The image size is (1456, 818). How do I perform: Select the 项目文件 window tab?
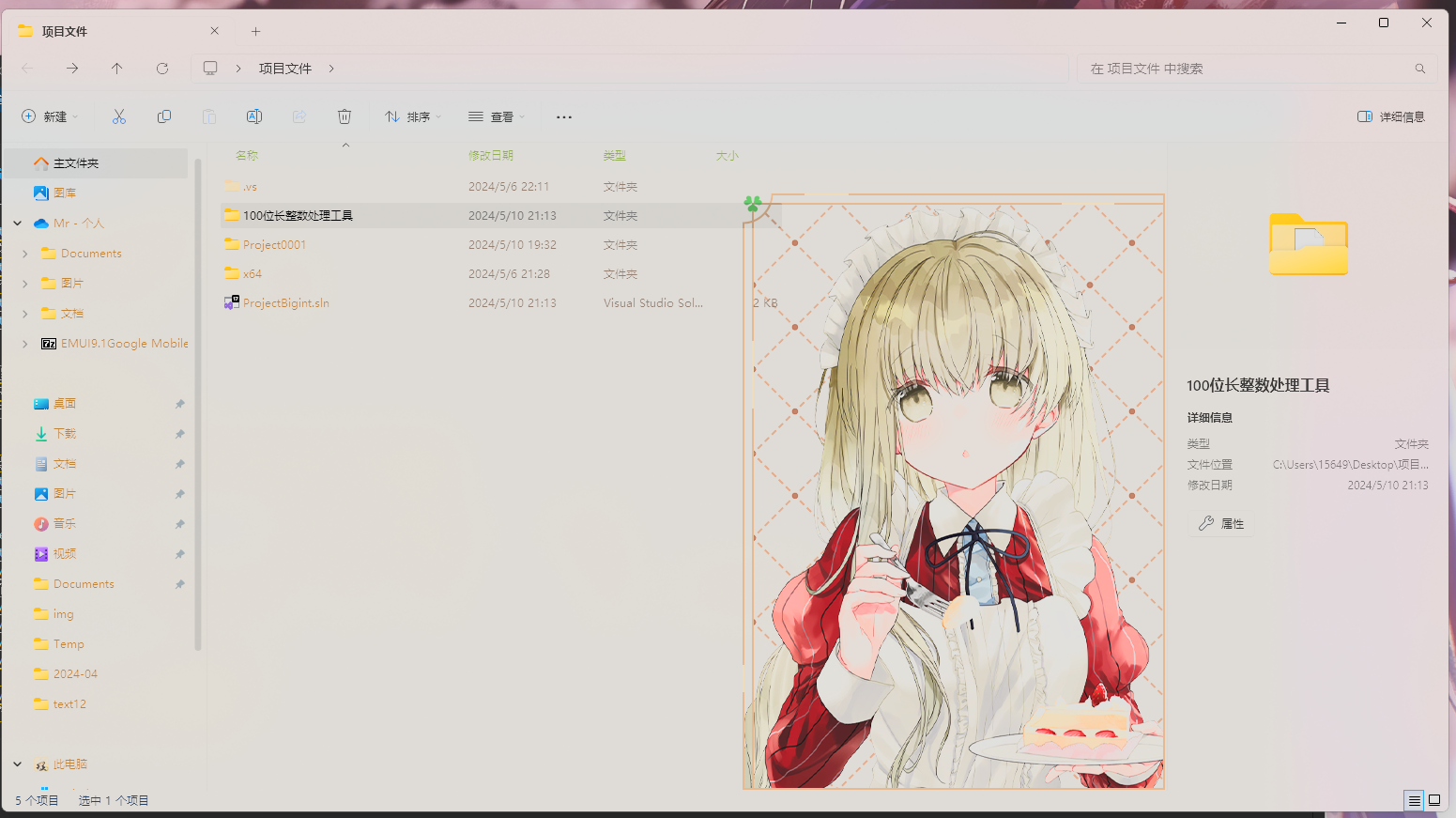117,31
